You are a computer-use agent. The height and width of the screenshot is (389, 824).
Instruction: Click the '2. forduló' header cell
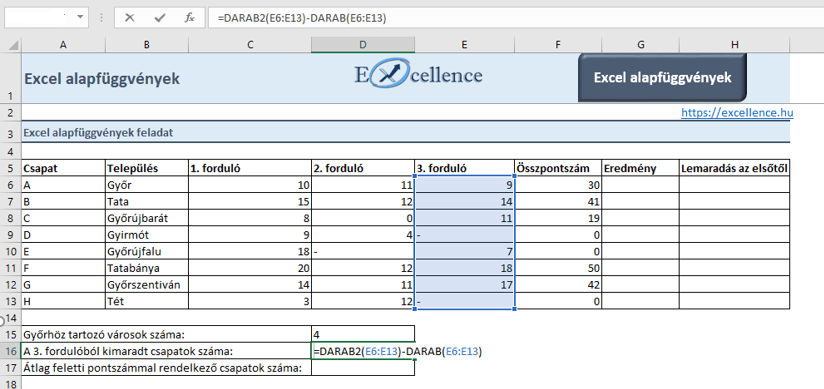tap(363, 169)
